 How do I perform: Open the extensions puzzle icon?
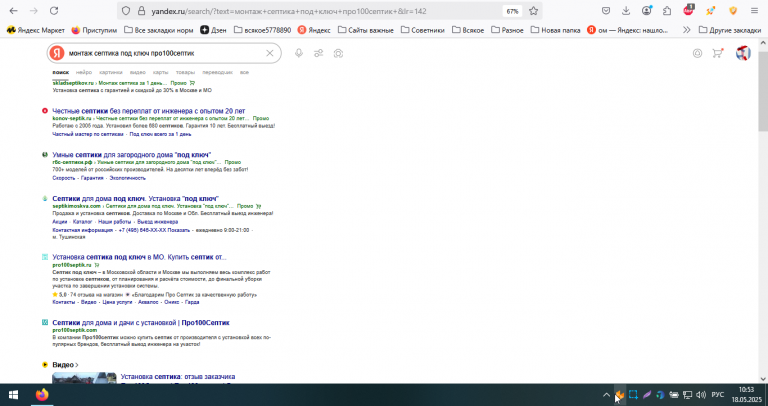coord(667,11)
